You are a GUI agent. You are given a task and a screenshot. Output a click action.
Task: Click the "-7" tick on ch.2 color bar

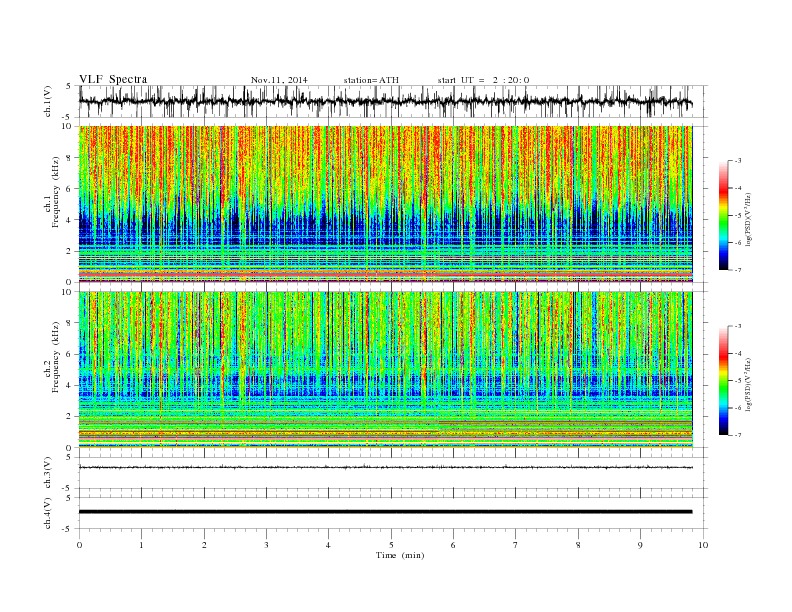[737, 435]
